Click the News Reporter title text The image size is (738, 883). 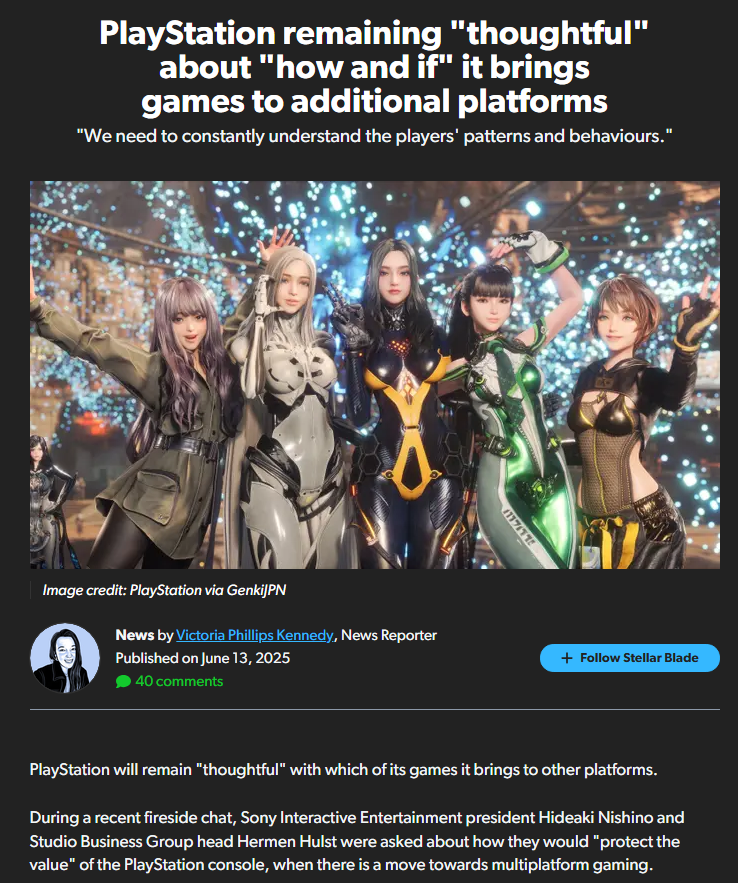(388, 635)
